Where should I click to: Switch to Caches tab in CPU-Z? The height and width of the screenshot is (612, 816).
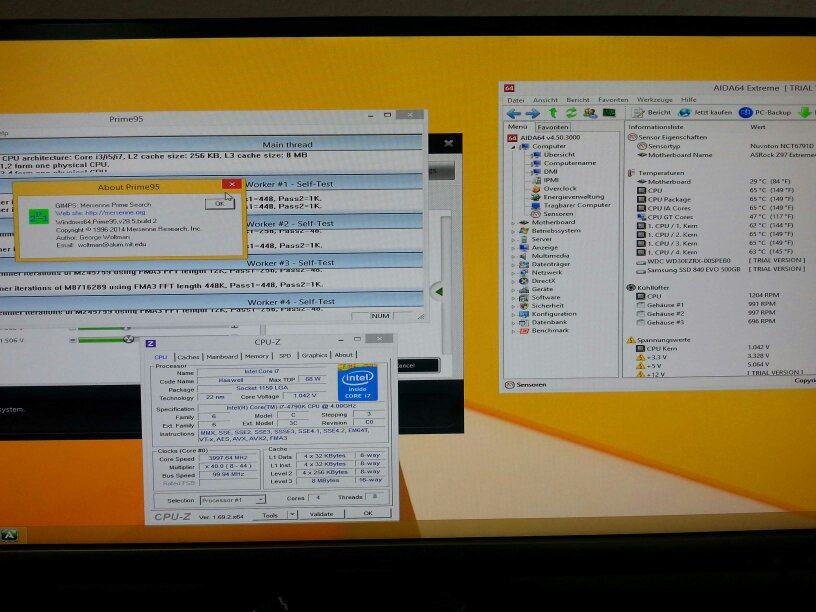188,357
